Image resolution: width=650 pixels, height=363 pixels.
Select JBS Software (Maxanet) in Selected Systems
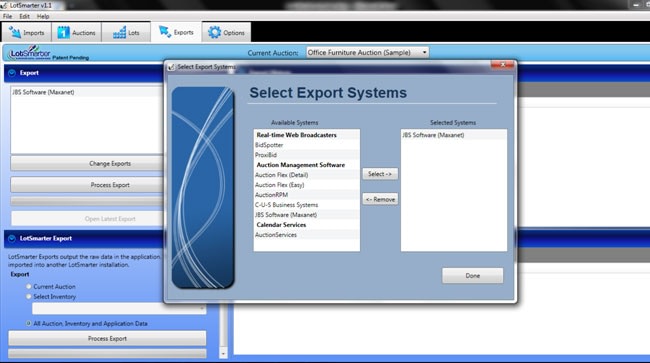454,135
